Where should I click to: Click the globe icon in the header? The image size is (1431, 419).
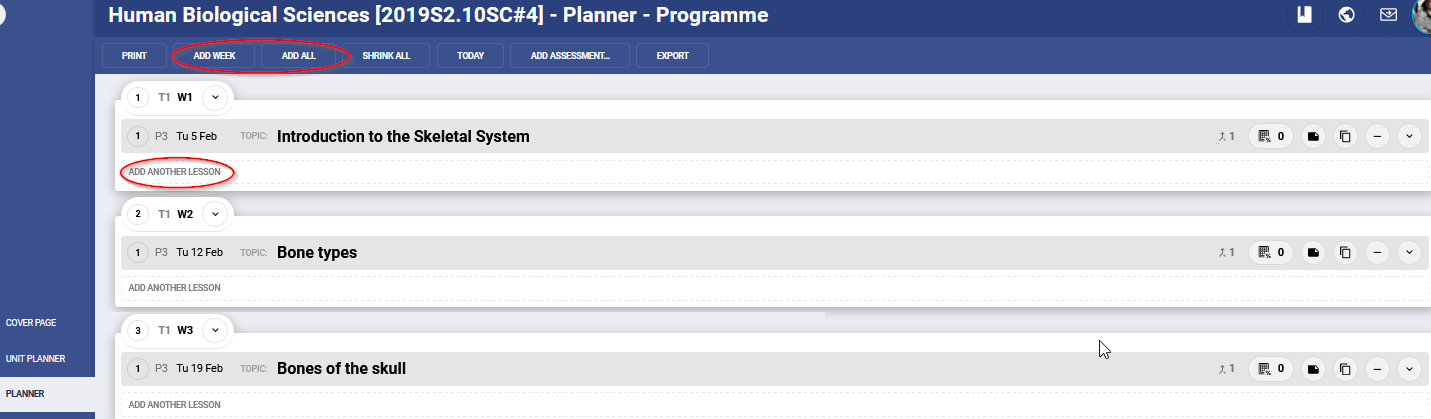pyautogui.click(x=1346, y=15)
